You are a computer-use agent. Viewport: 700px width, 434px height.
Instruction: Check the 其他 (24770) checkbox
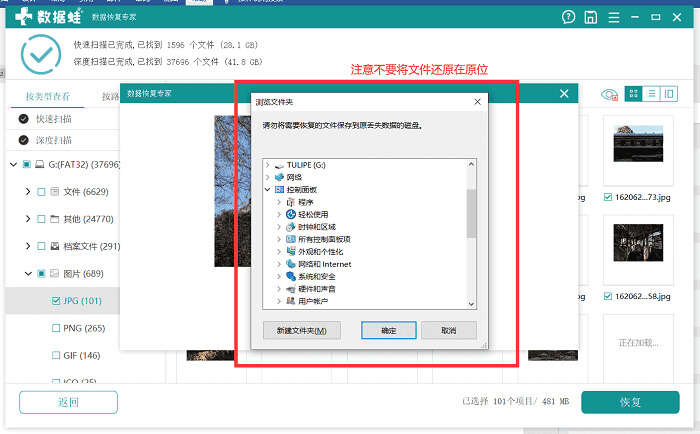pyautogui.click(x=41, y=219)
